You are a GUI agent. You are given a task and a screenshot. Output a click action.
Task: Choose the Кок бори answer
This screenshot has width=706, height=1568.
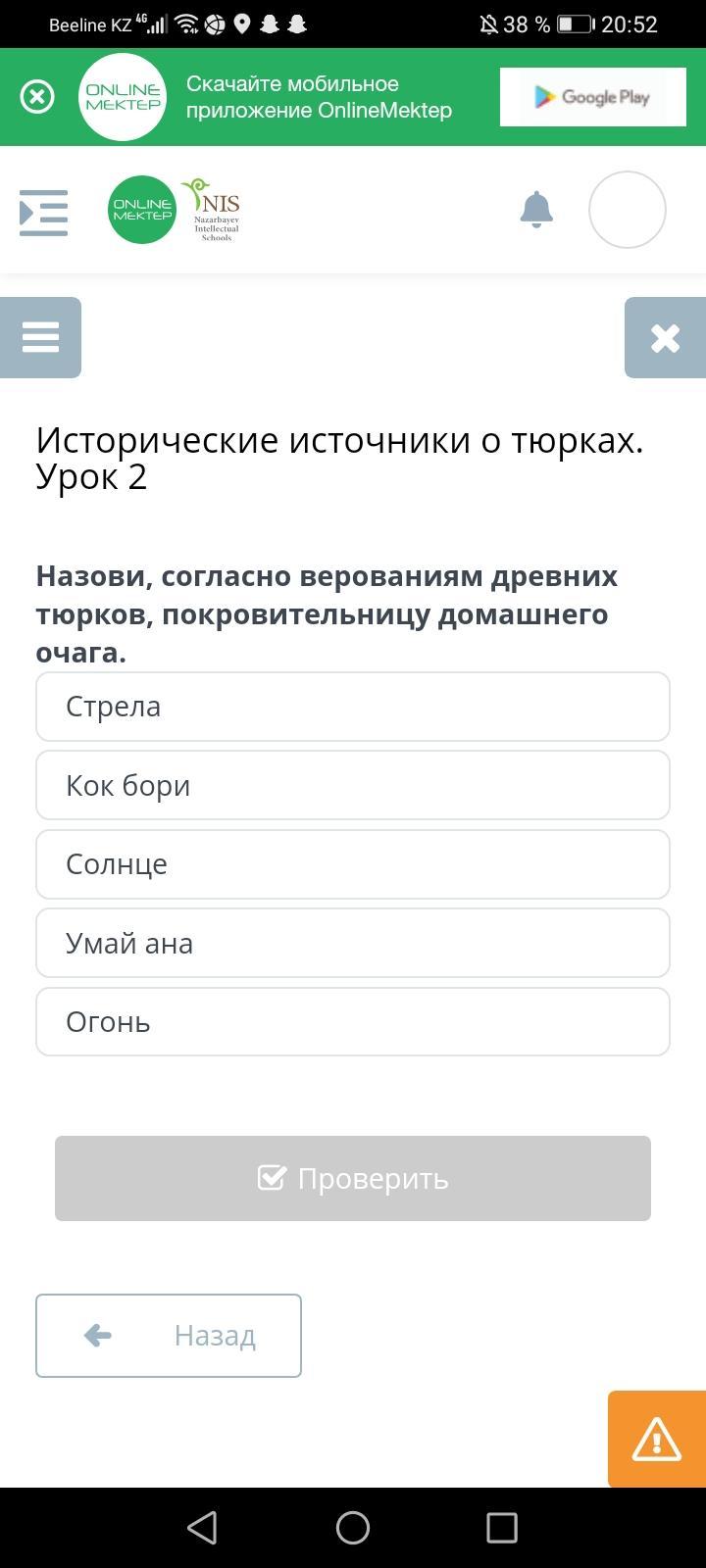coord(353,785)
